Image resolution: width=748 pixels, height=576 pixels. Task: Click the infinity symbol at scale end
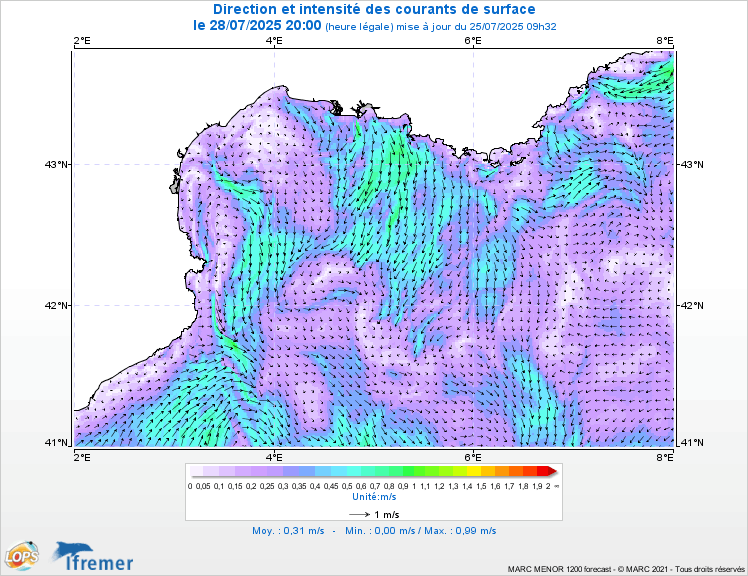coord(556,486)
